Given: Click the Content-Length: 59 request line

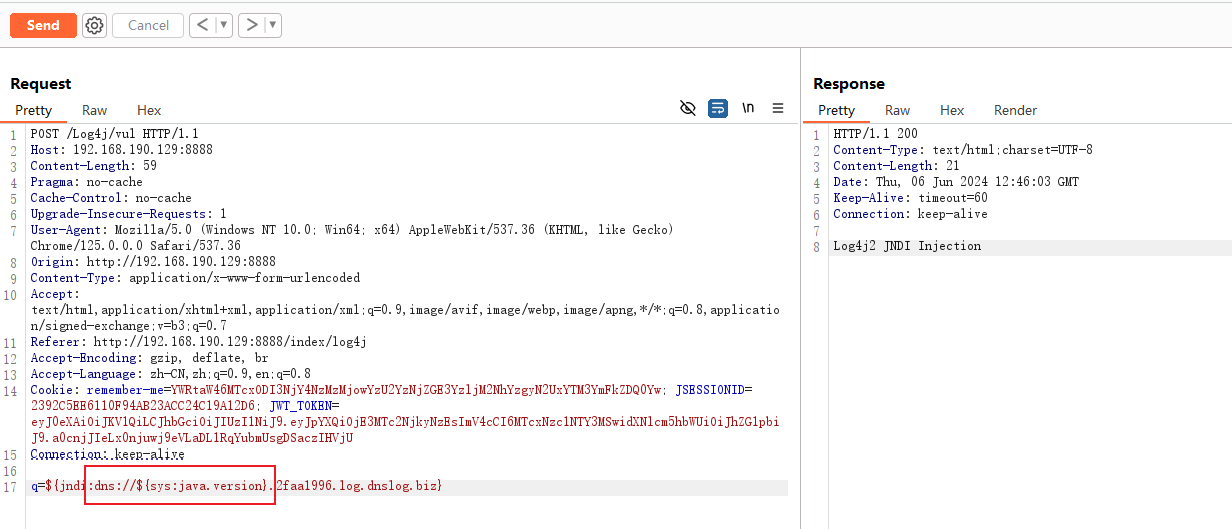Looking at the screenshot, I should coord(93,166).
